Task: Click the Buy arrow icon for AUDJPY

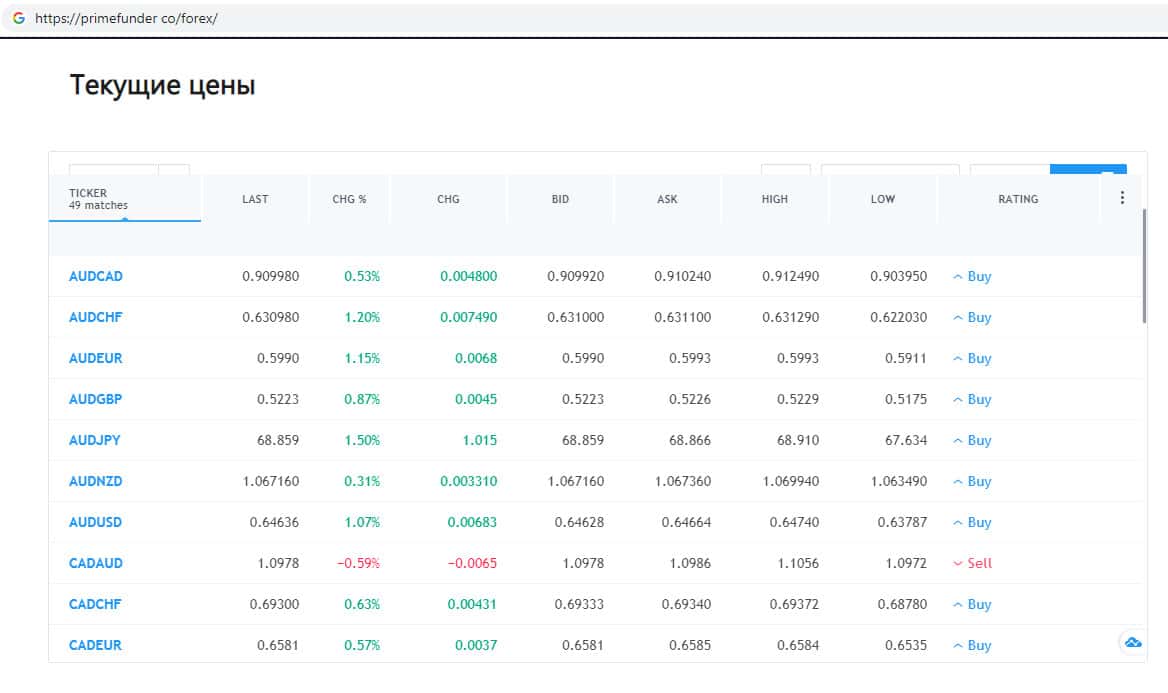Action: pos(957,440)
